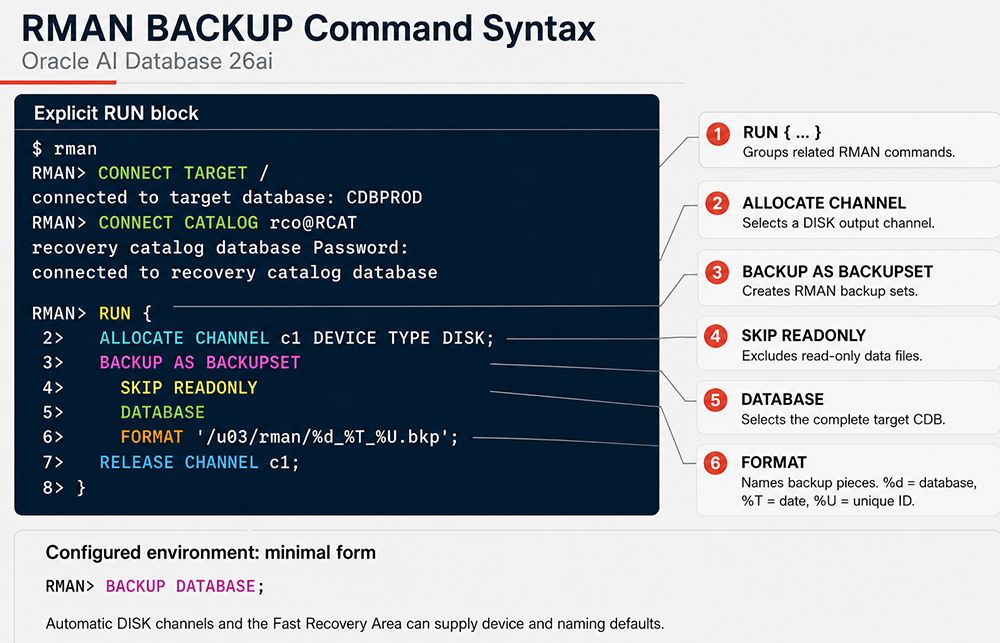1000x643 pixels.
Task: Click the 'SKIP READONLY' callout heading
Action: click(804, 336)
